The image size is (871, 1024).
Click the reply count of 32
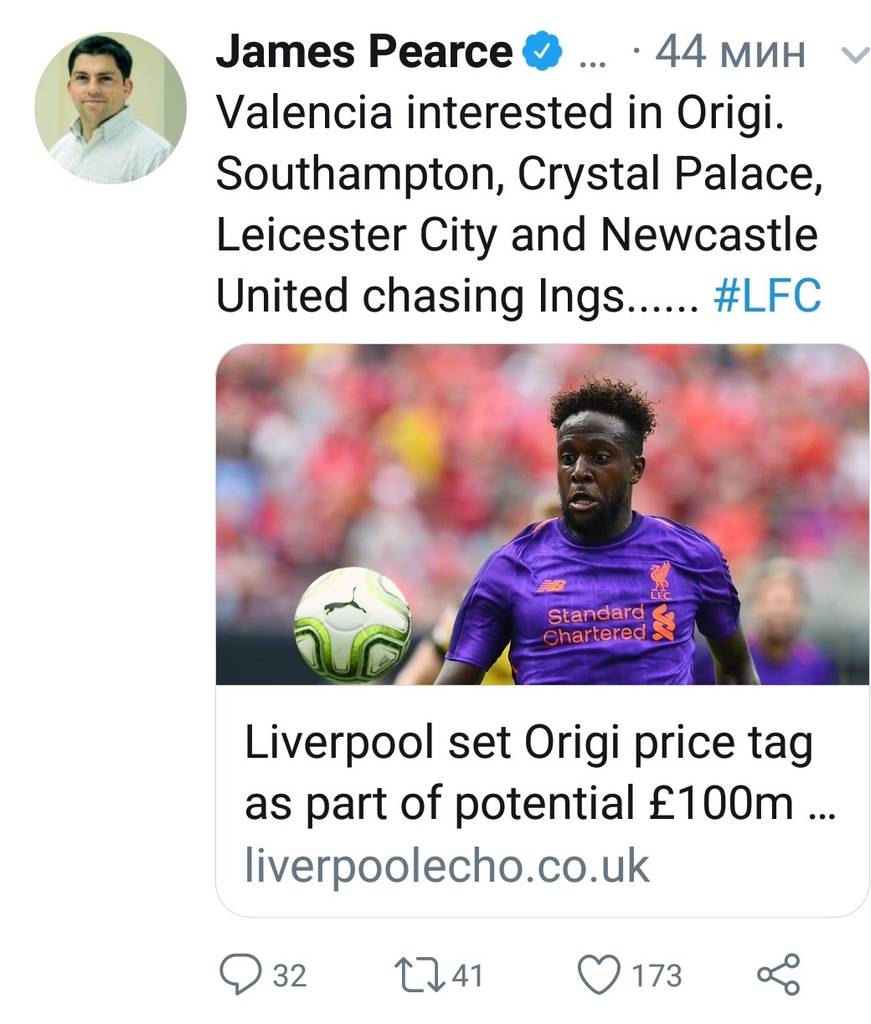point(290,975)
